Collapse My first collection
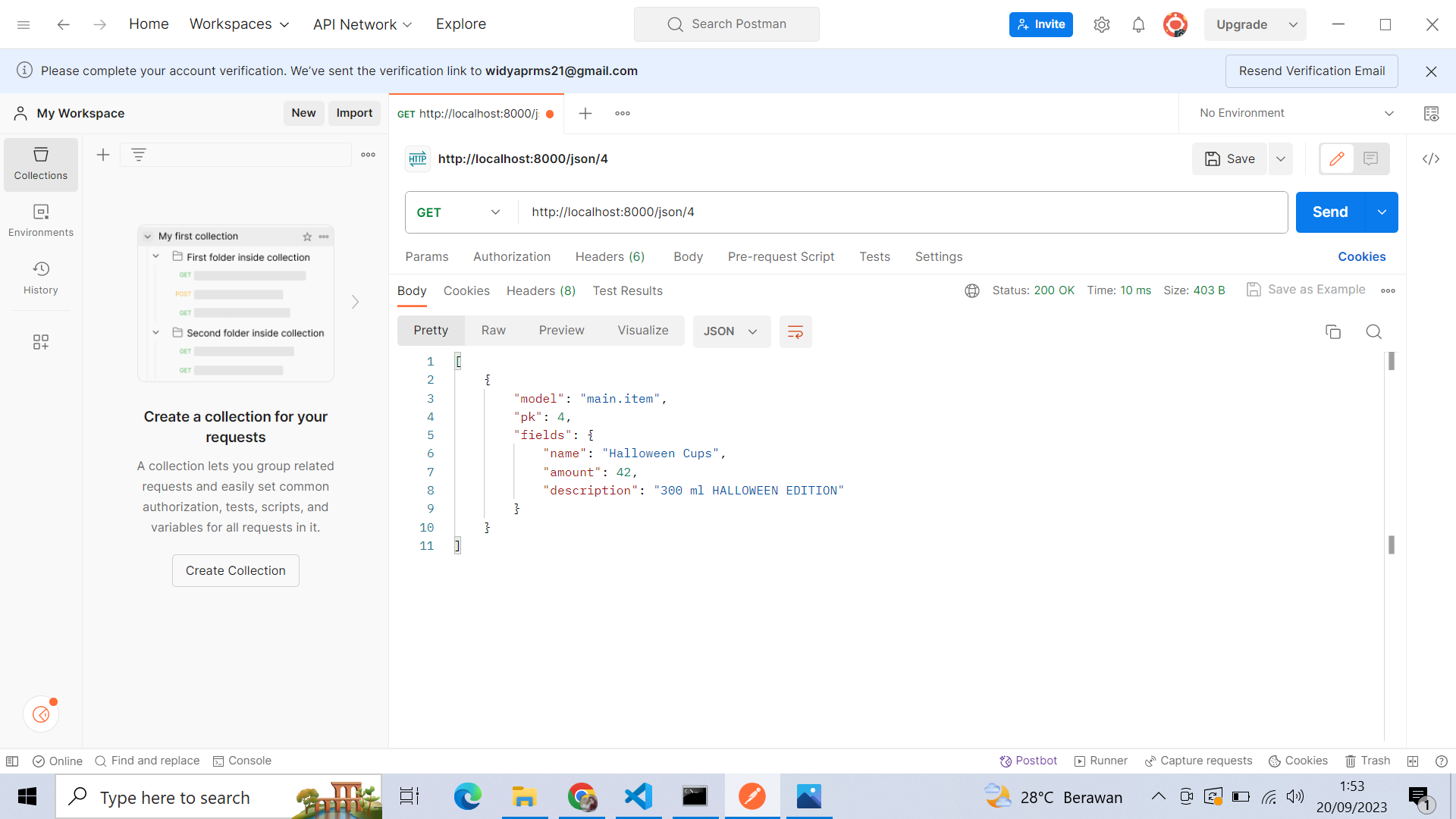 click(147, 236)
